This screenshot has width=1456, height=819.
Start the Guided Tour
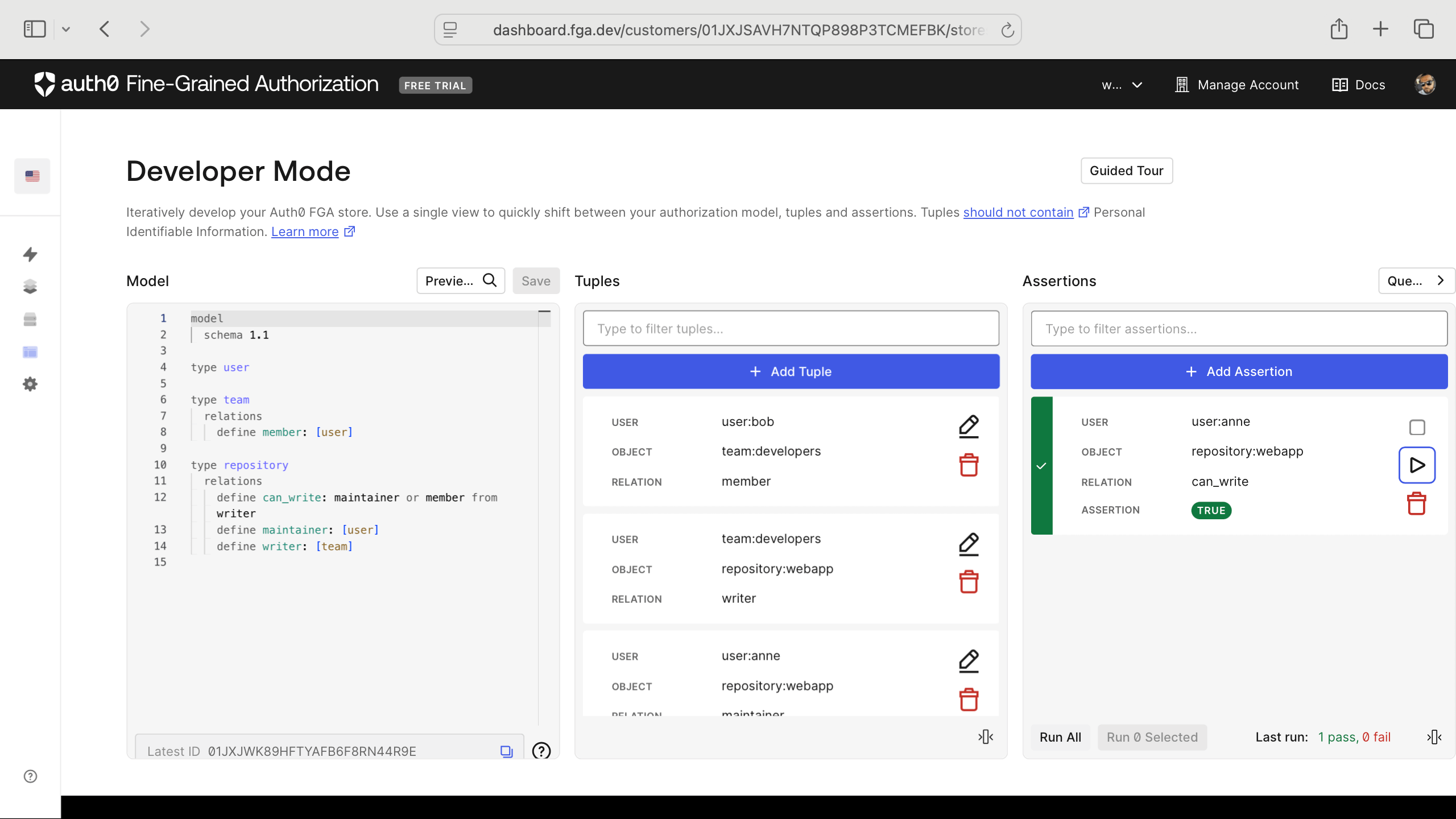point(1126,171)
